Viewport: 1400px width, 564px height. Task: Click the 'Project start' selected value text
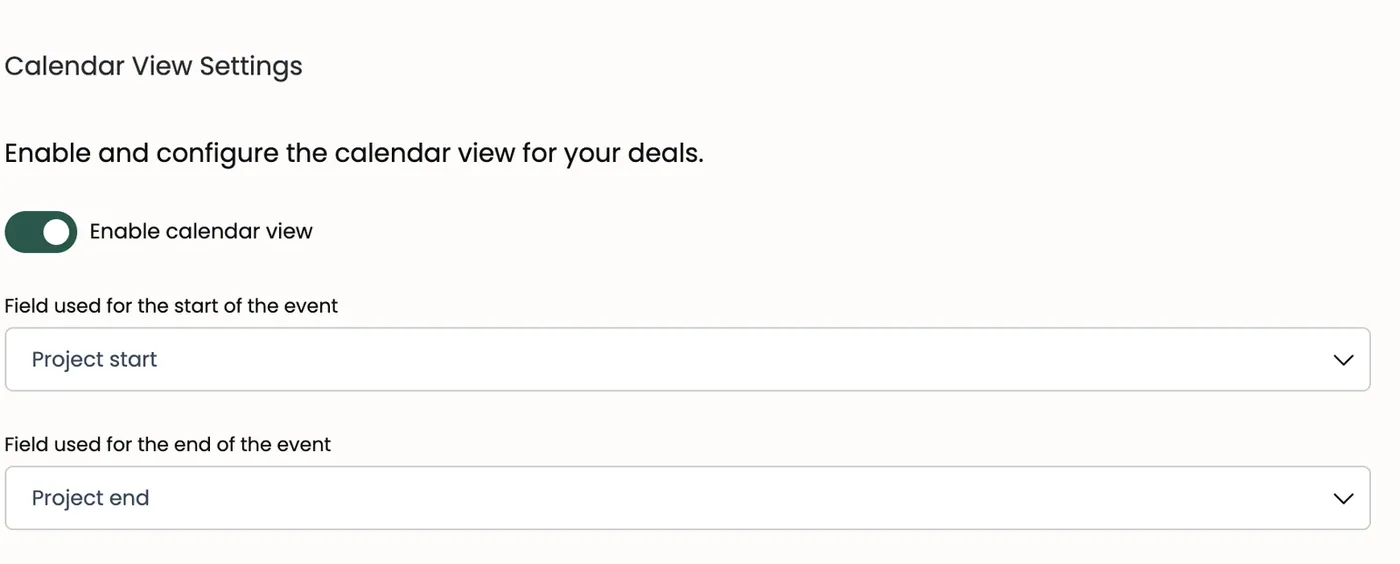pyautogui.click(x=94, y=359)
